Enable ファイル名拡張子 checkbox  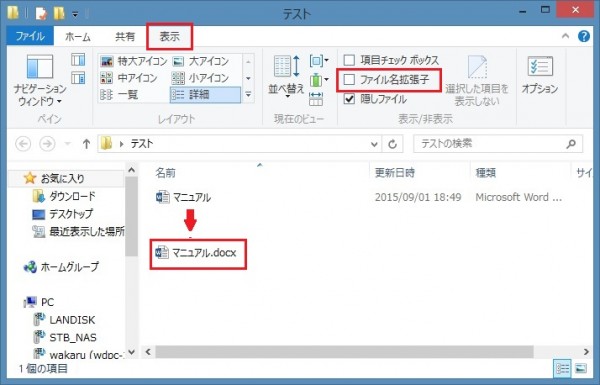[349, 80]
